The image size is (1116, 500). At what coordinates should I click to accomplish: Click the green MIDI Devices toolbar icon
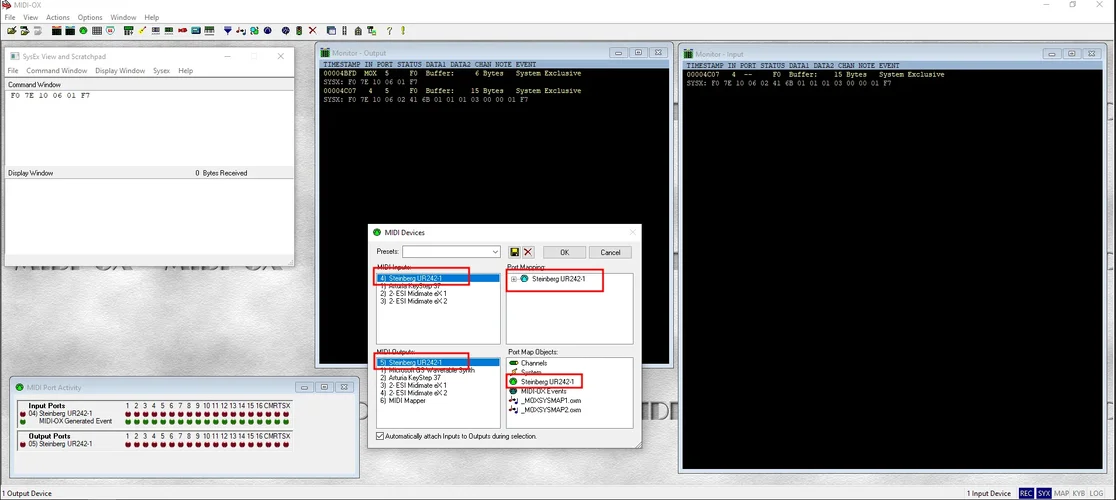click(x=83, y=31)
